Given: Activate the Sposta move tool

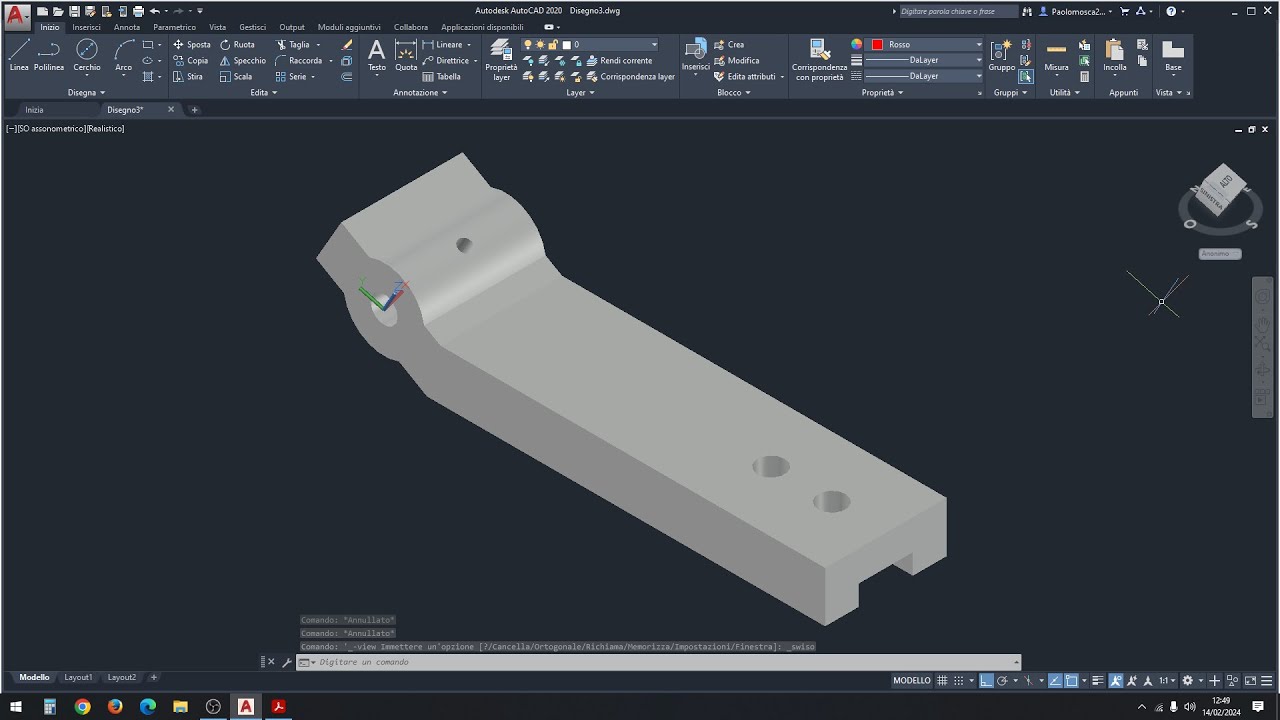Looking at the screenshot, I should pyautogui.click(x=192, y=45).
